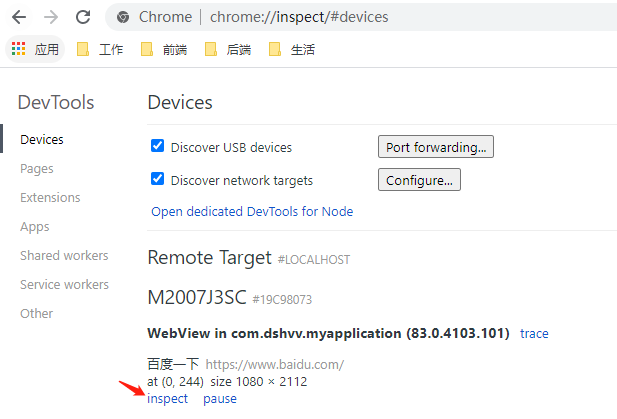Select Extensions in DevTools sidebar

[x=50, y=198]
